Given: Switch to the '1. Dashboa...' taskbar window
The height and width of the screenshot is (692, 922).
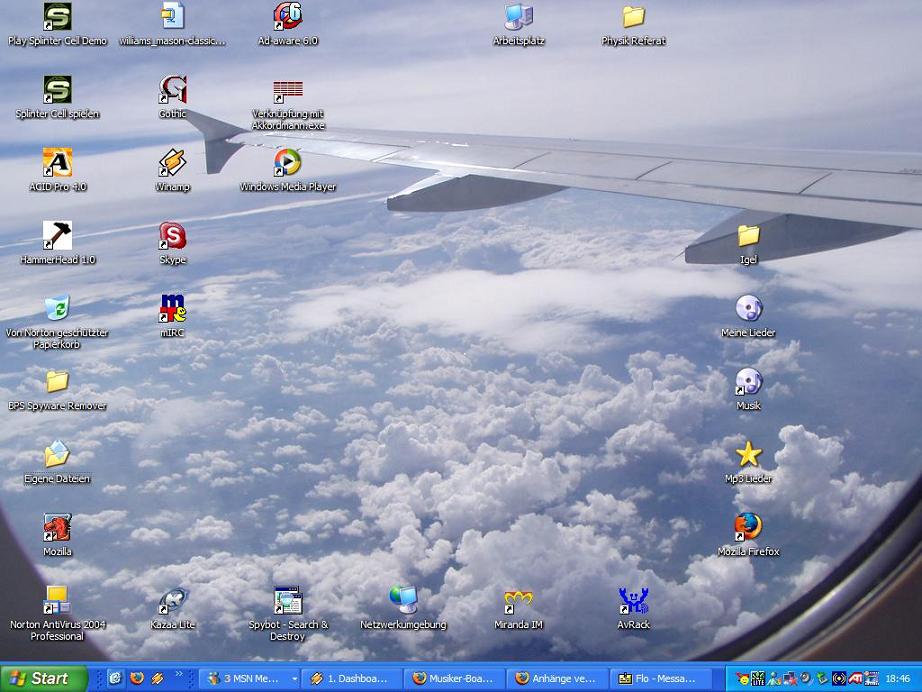Looking at the screenshot, I should tap(352, 678).
